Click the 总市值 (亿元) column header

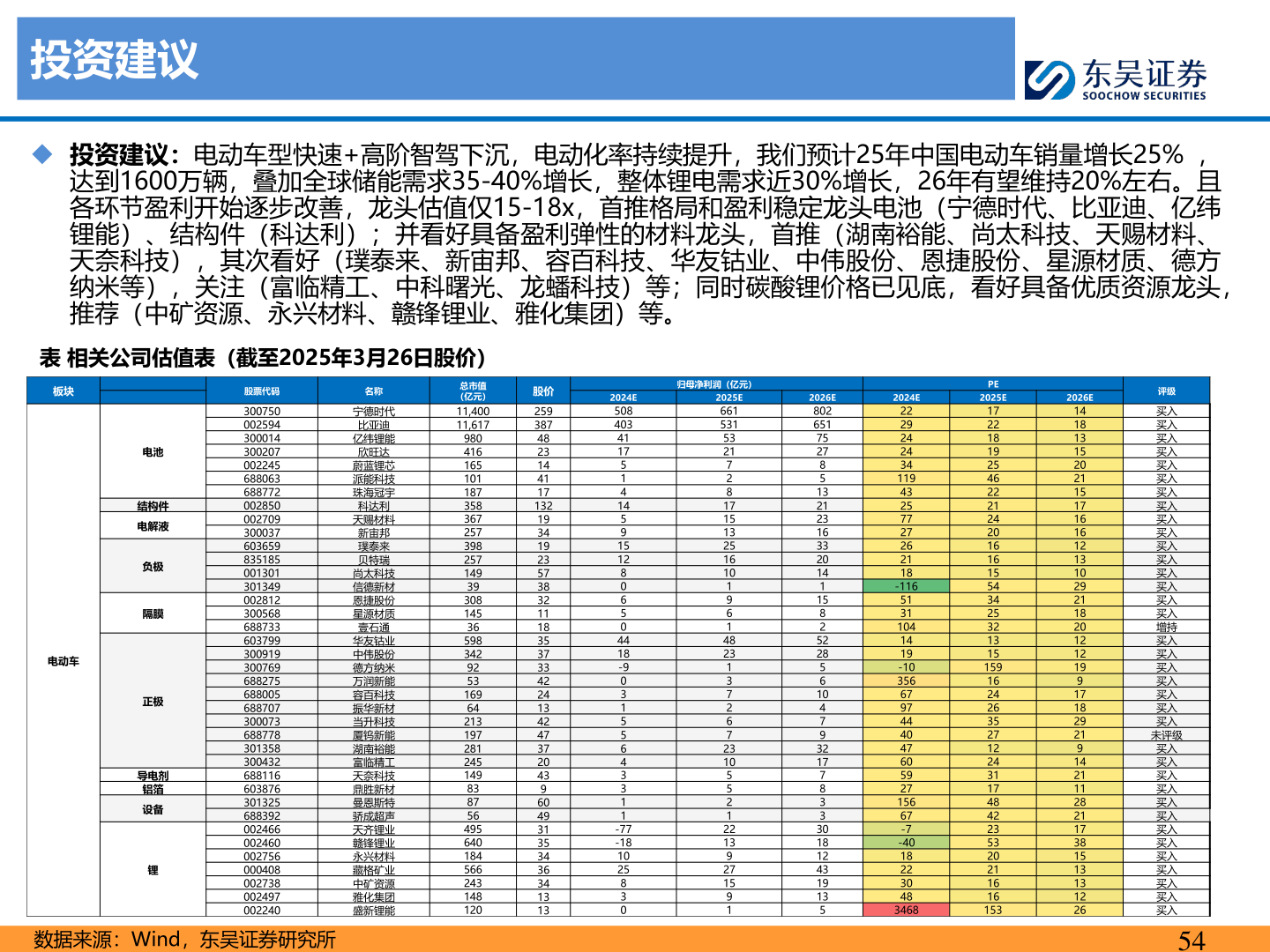click(x=473, y=390)
